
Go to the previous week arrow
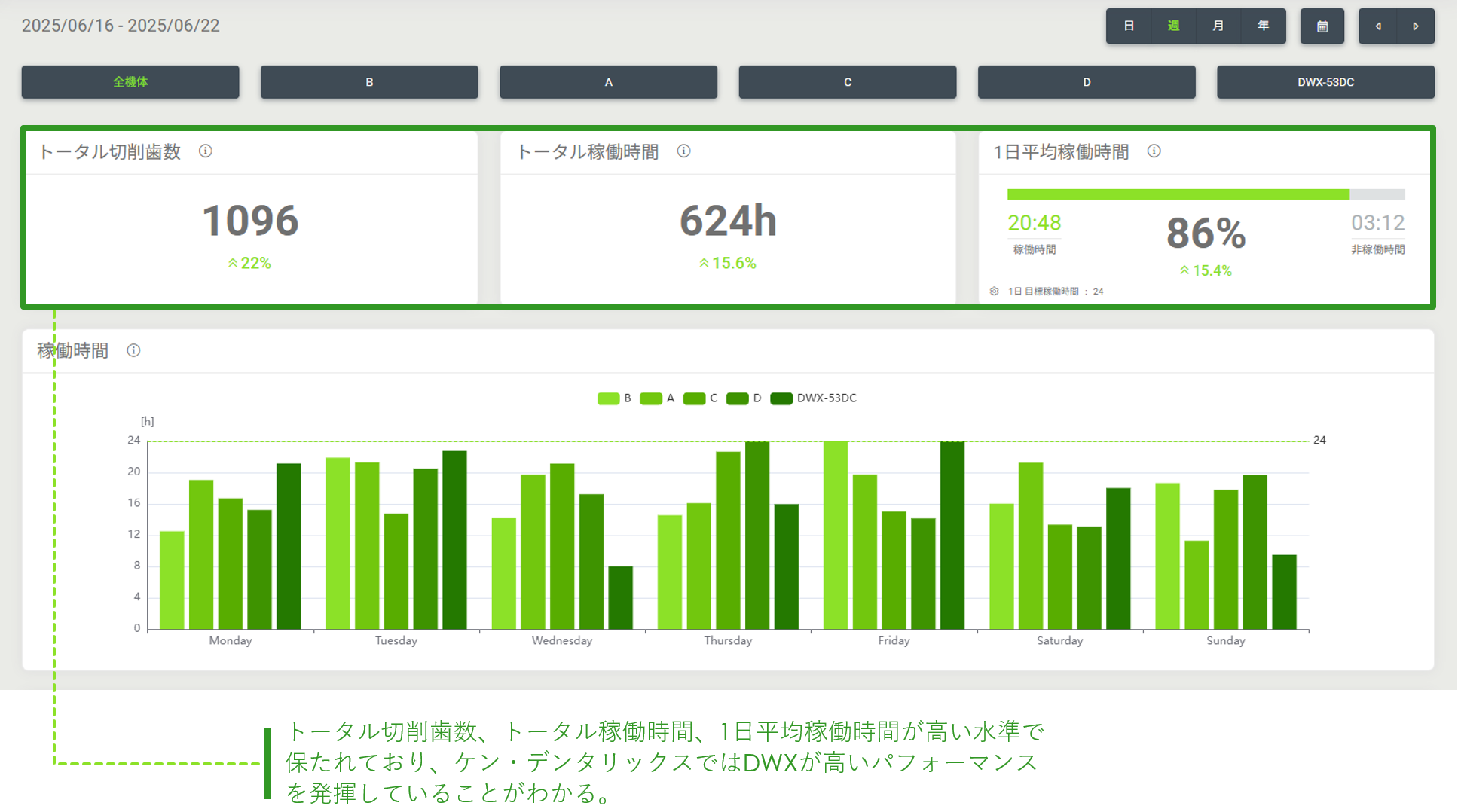(x=1378, y=26)
